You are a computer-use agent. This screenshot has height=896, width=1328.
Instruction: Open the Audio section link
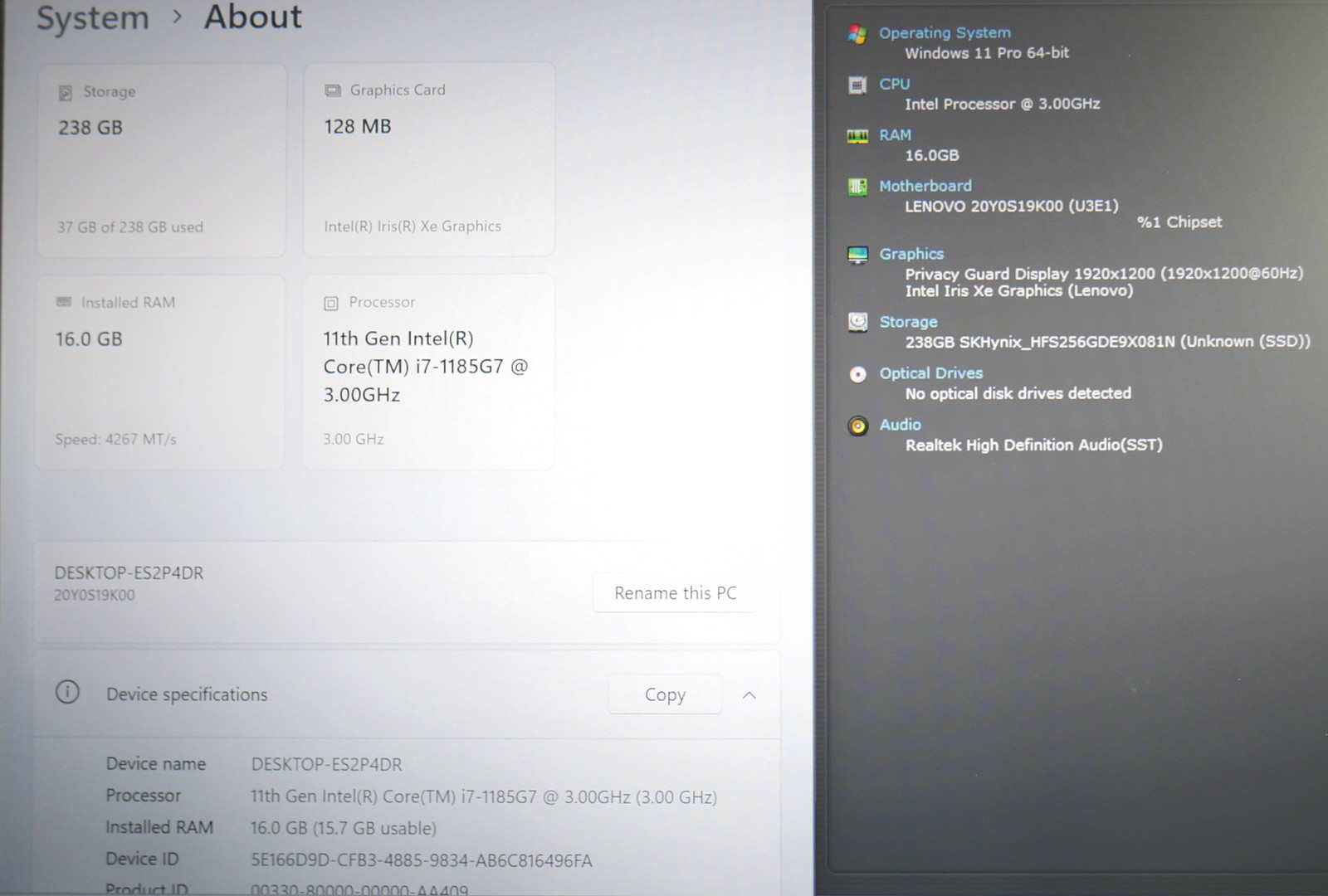point(901,425)
